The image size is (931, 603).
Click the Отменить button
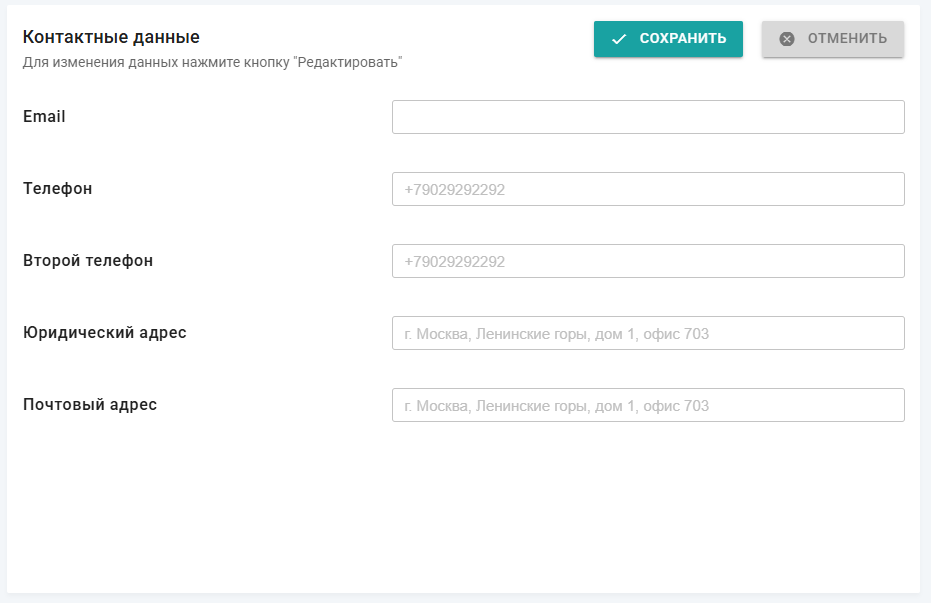(x=833, y=39)
